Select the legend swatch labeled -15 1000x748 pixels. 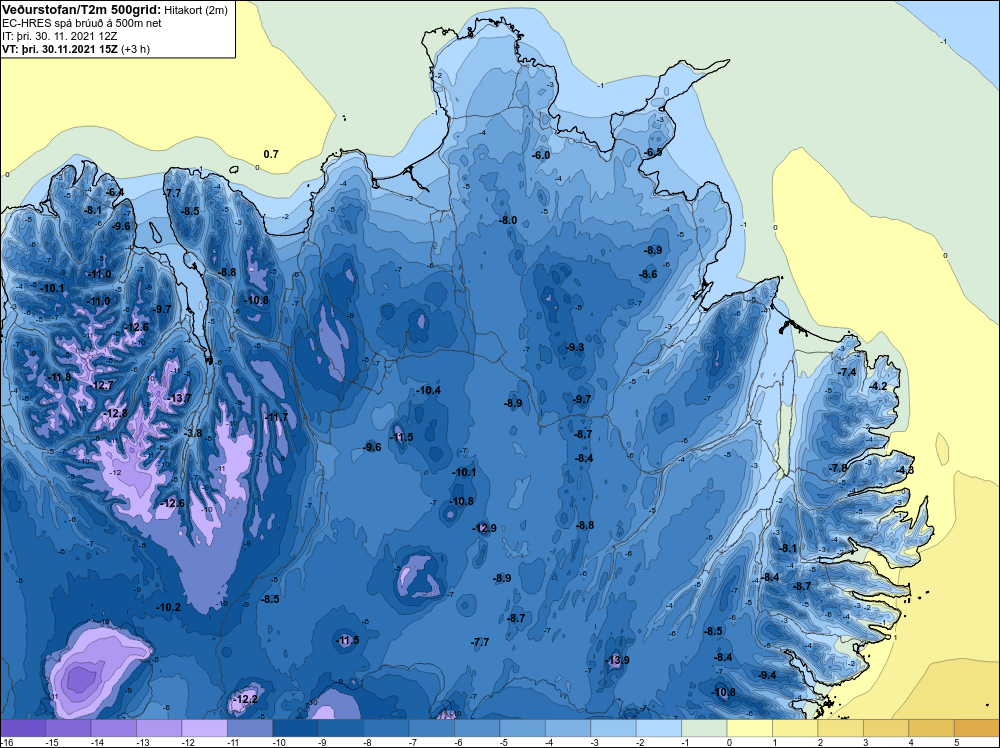tap(68, 728)
